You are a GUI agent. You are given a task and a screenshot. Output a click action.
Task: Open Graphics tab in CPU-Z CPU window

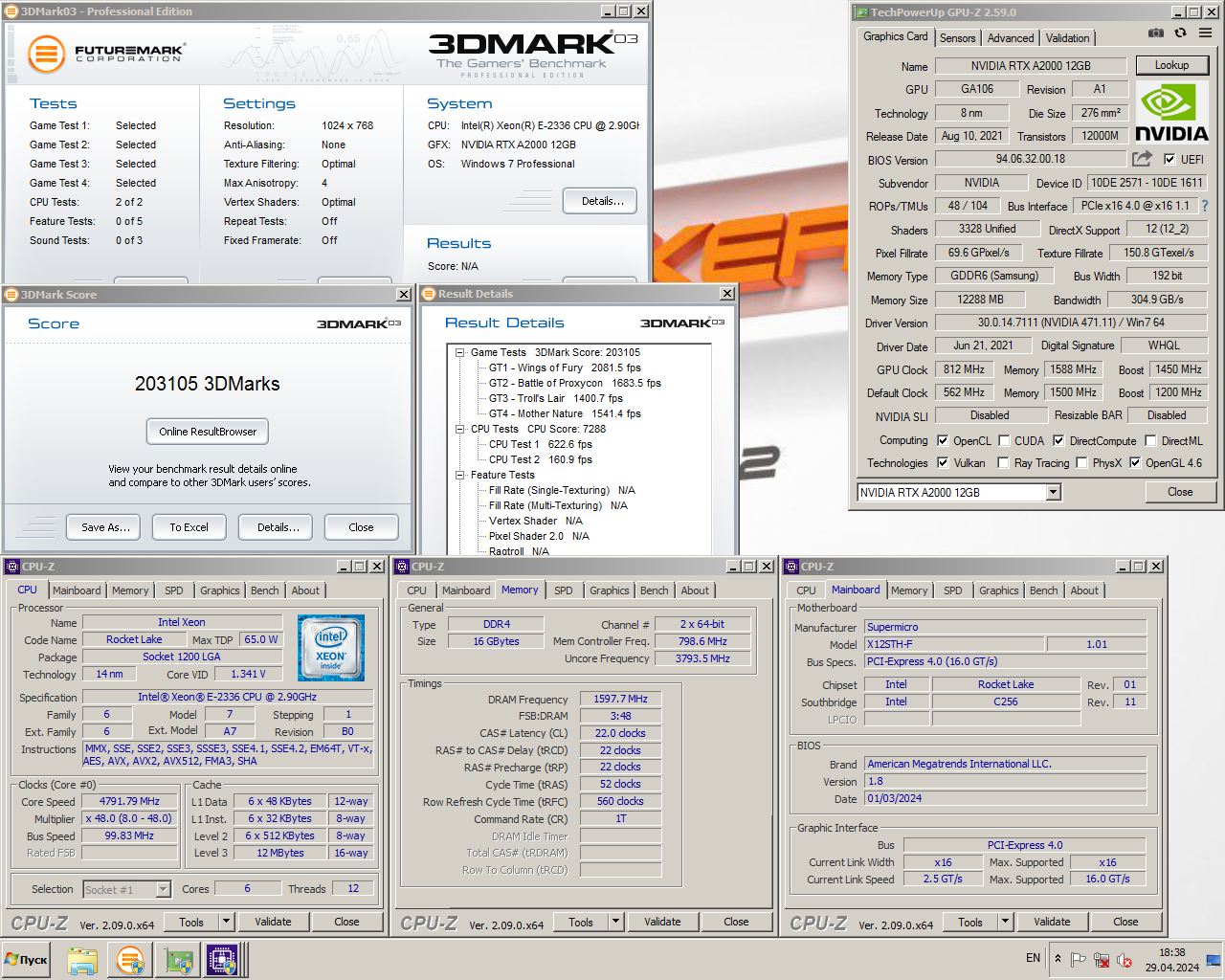tap(219, 590)
